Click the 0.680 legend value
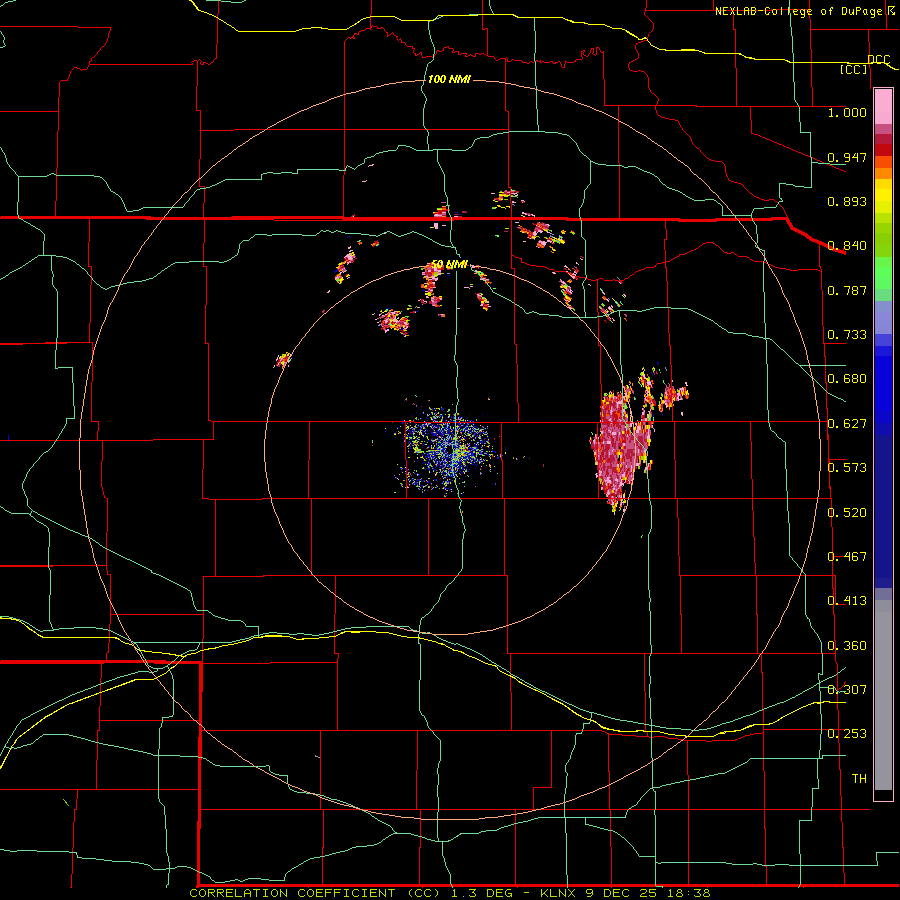This screenshot has height=900, width=900. (x=847, y=379)
